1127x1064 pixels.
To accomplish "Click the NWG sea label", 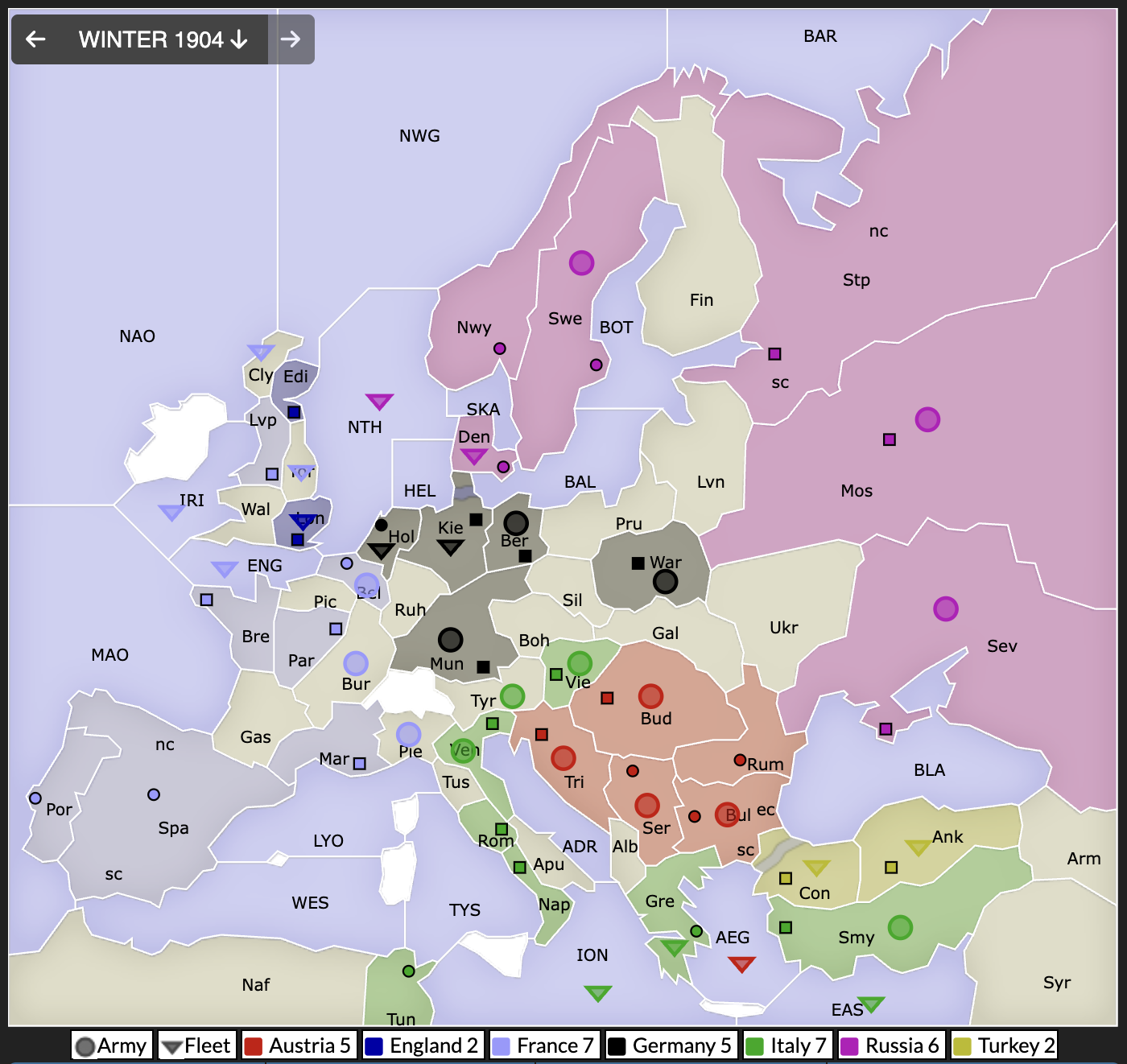I will click(419, 136).
